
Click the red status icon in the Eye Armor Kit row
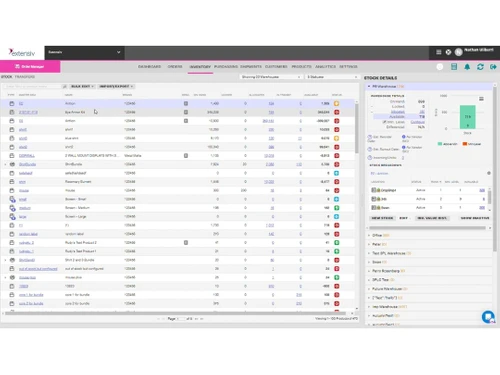pos(336,112)
